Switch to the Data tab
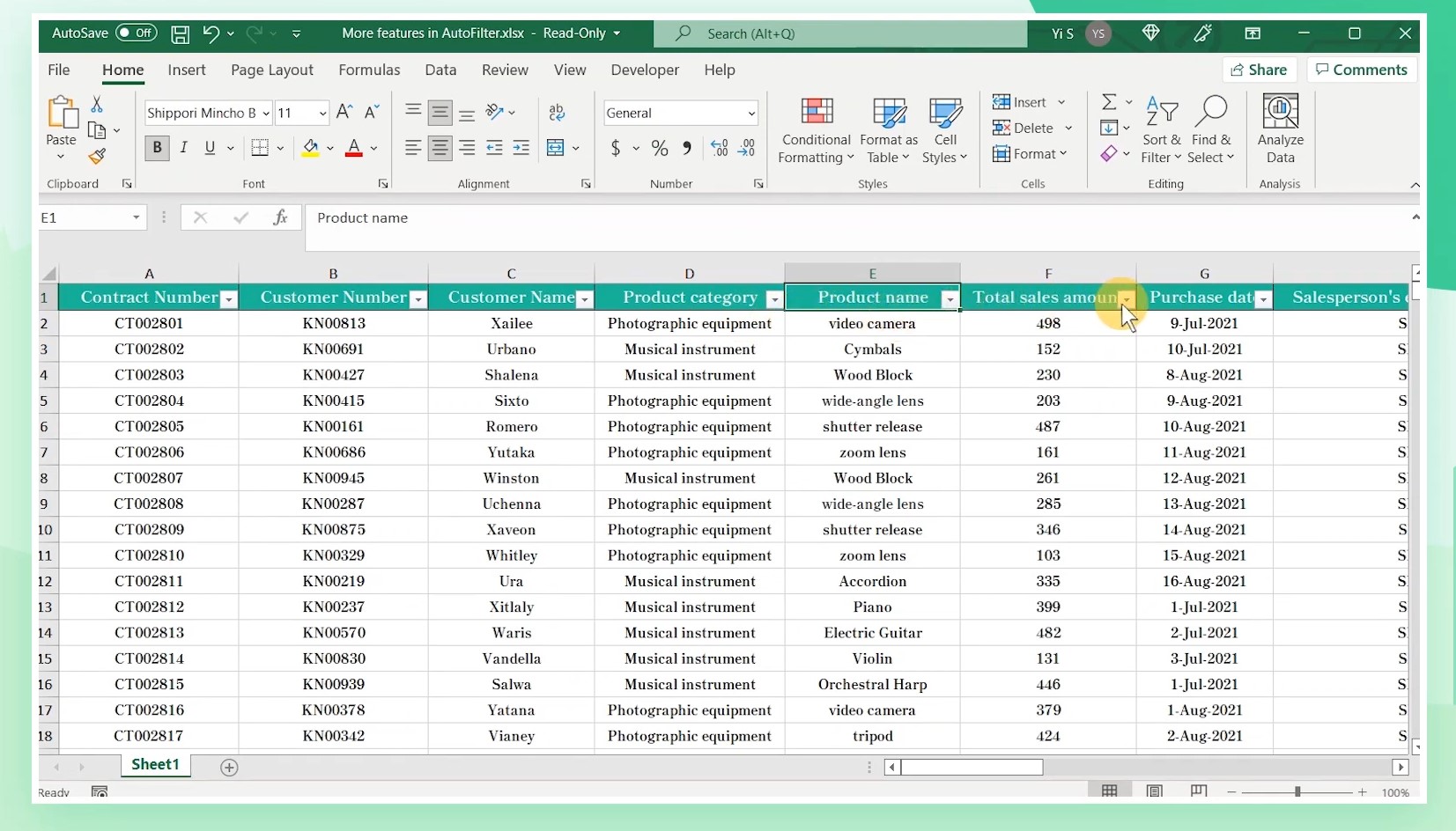The image size is (1456, 831). (440, 70)
